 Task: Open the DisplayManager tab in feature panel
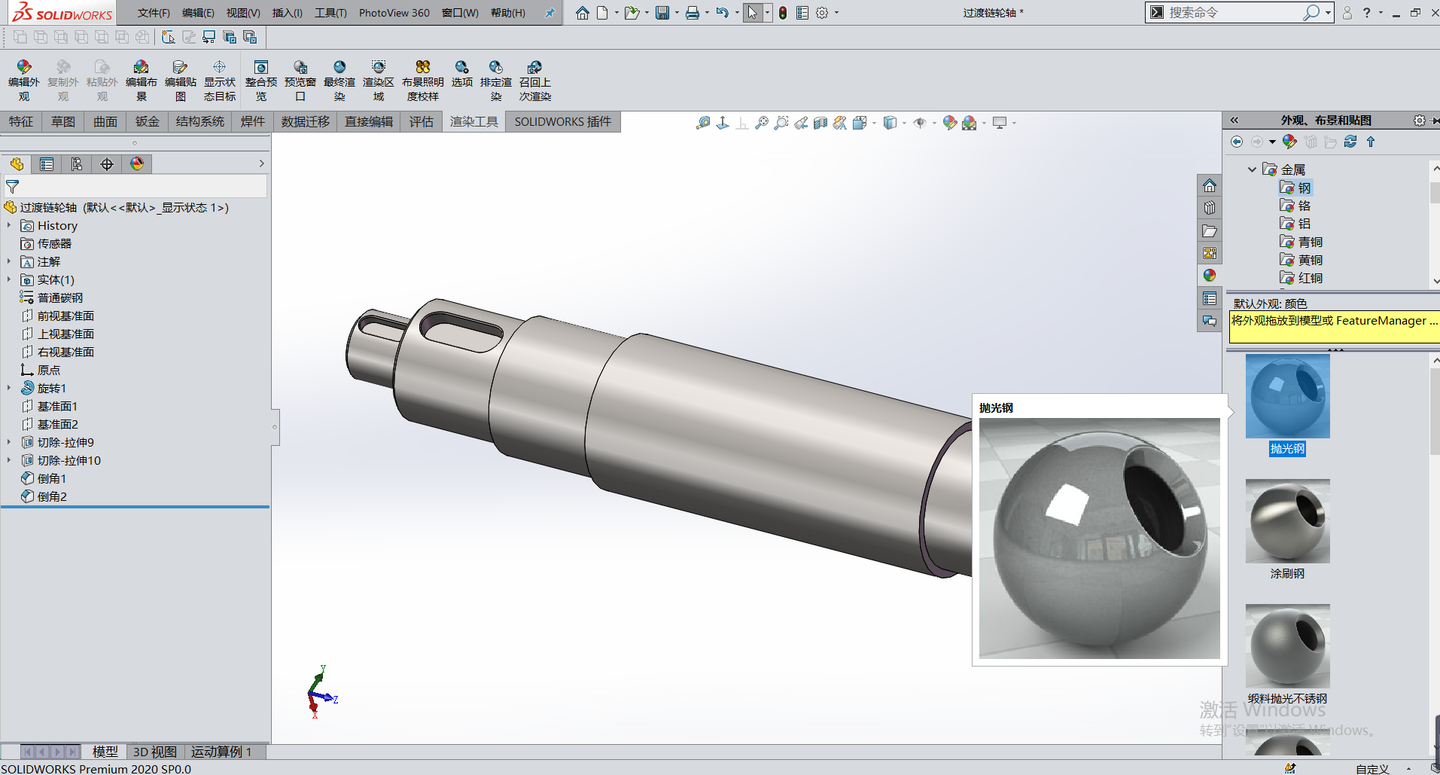(x=137, y=164)
